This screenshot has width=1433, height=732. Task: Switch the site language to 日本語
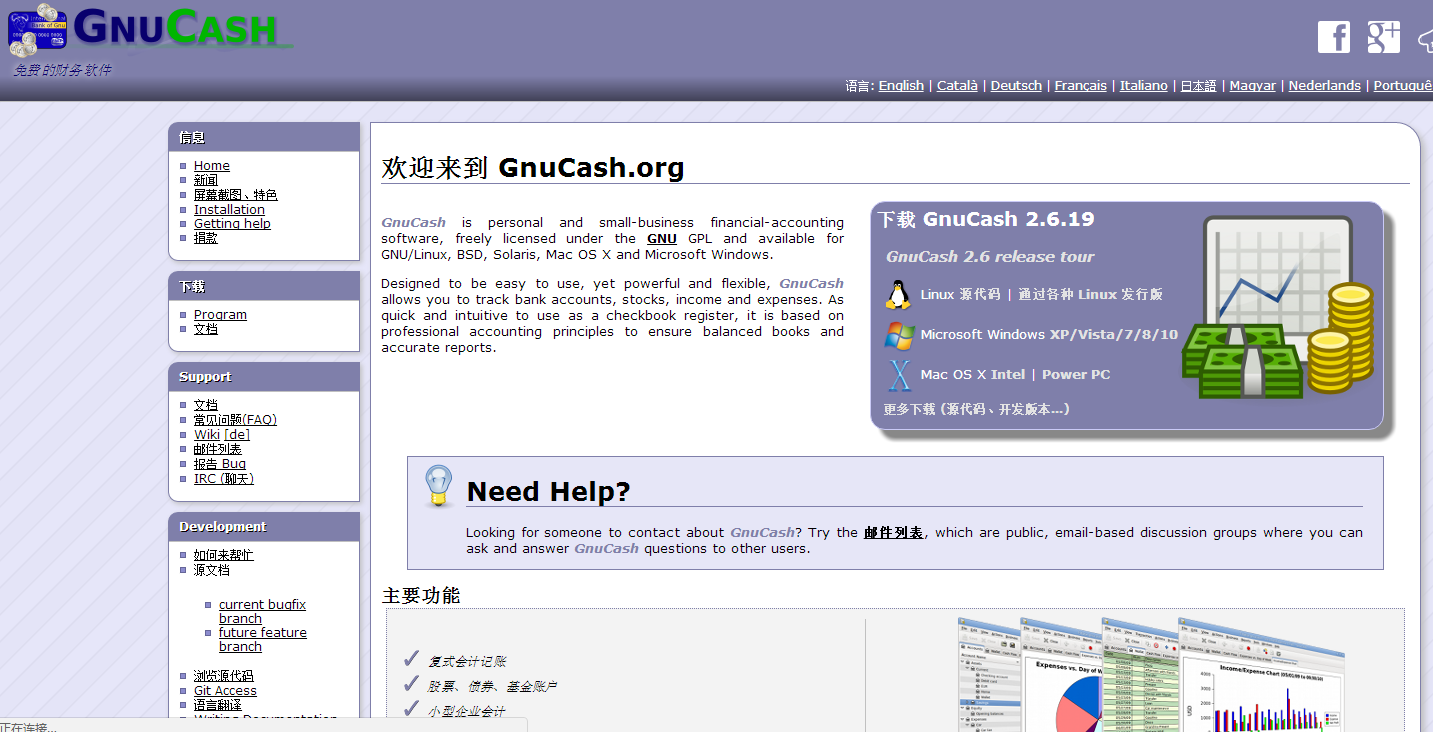coord(1198,86)
